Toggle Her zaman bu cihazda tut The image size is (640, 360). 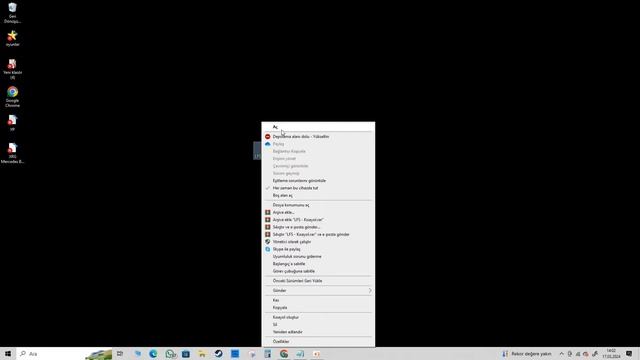pyautogui.click(x=318, y=188)
